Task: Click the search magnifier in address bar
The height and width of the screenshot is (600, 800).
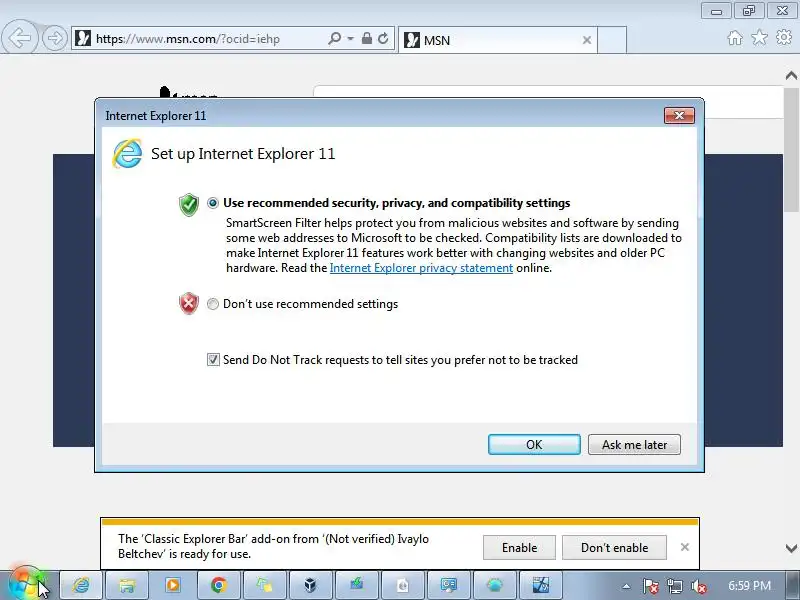Action: coord(334,38)
